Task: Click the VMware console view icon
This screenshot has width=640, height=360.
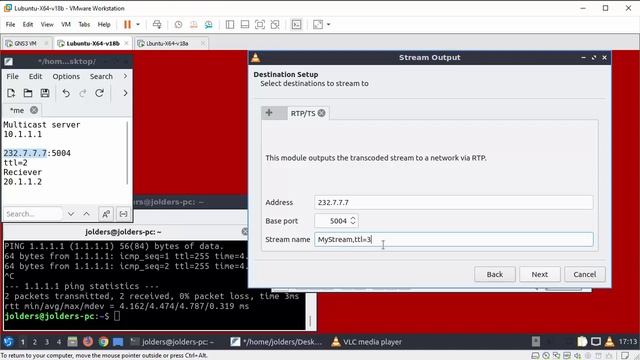Action: point(296,24)
